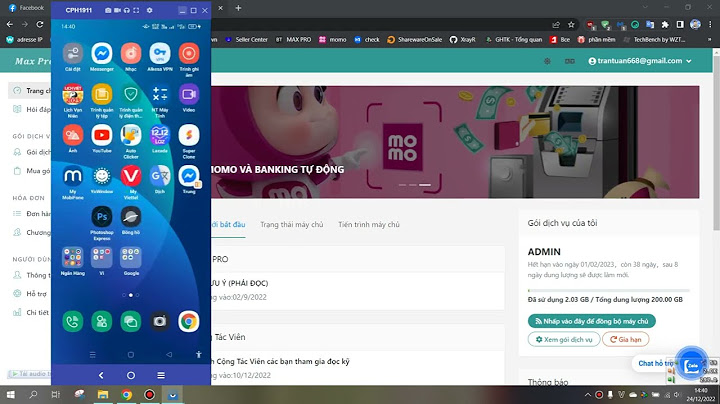Click the Gia hạn renew button
The width and height of the screenshot is (720, 404).
625,340
